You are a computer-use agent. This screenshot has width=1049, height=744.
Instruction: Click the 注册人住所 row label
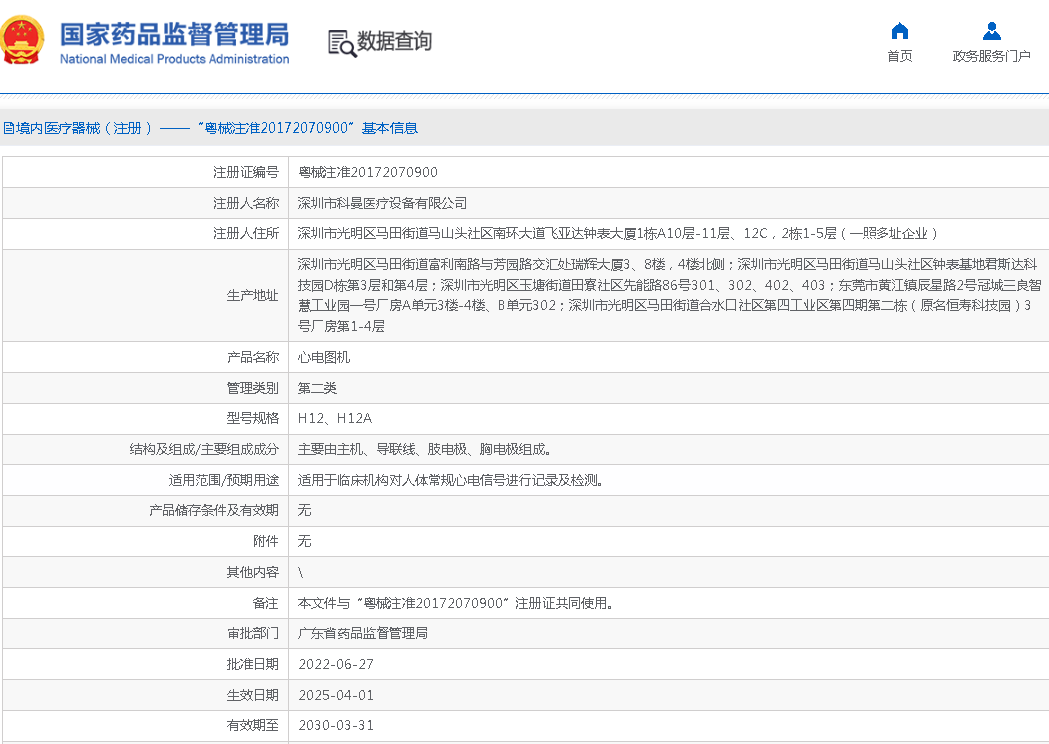246,234
